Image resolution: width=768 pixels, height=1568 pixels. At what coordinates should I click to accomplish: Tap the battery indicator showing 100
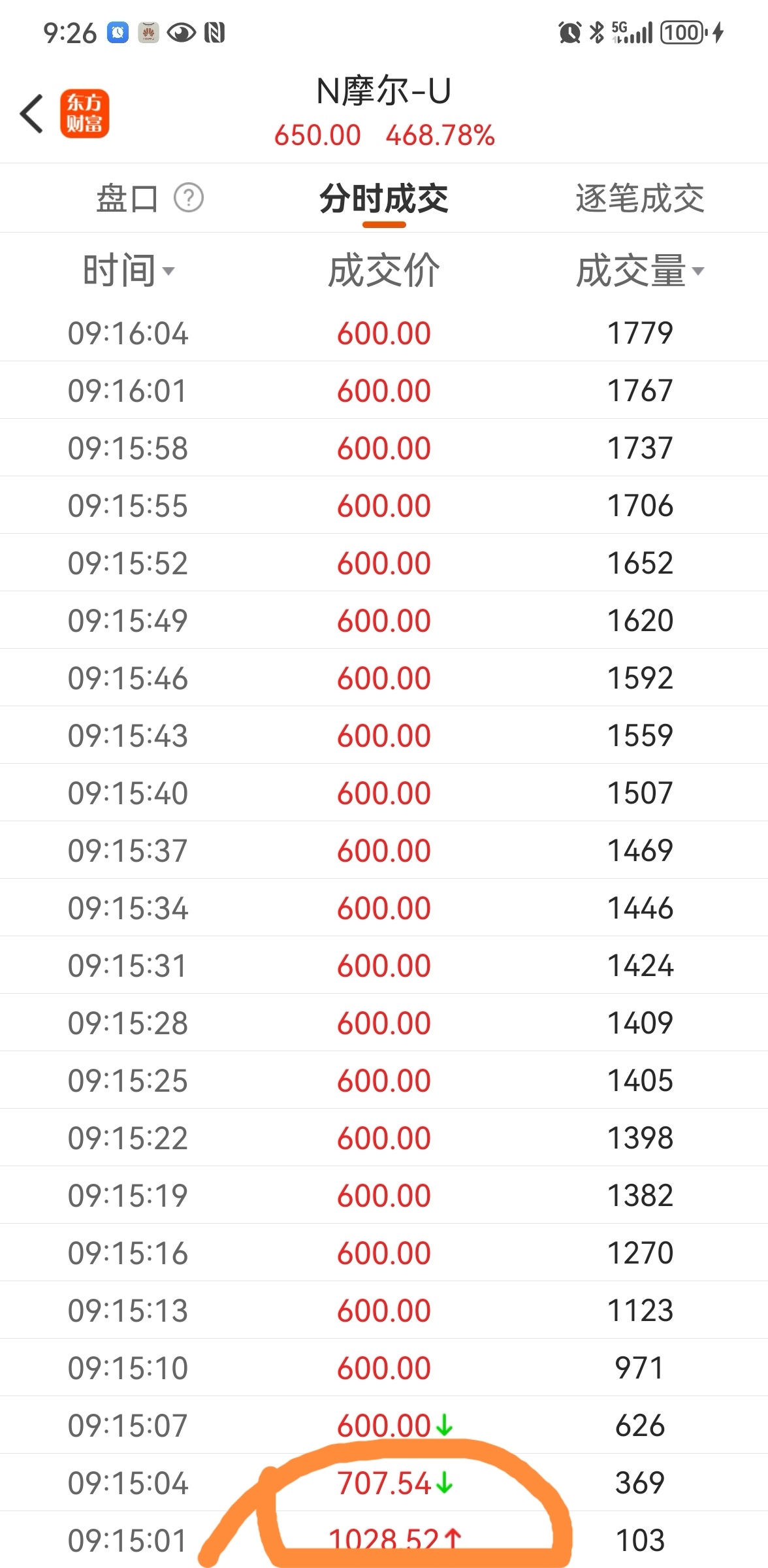[x=684, y=32]
